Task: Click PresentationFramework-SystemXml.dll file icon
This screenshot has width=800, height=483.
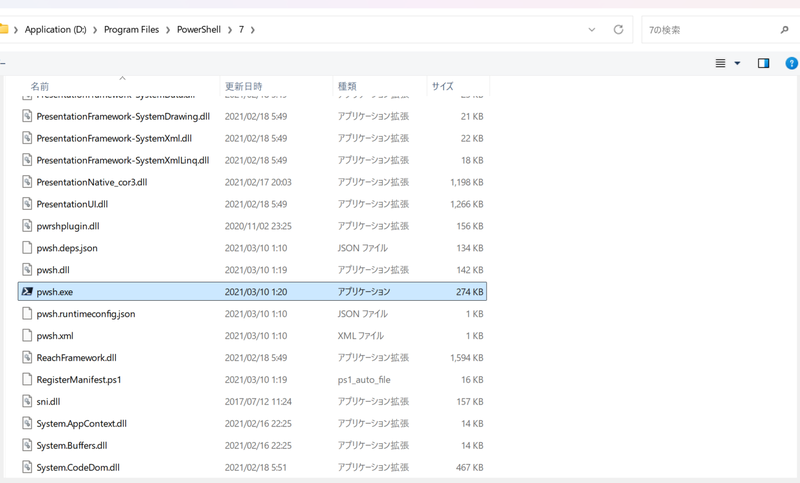Action: click(27, 138)
